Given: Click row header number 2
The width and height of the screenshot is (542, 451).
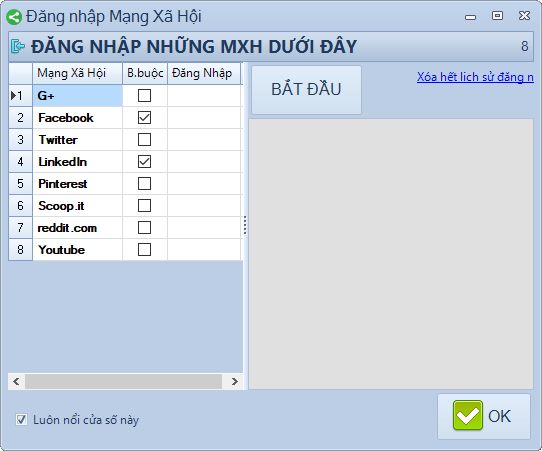Looking at the screenshot, I should pos(20,118).
